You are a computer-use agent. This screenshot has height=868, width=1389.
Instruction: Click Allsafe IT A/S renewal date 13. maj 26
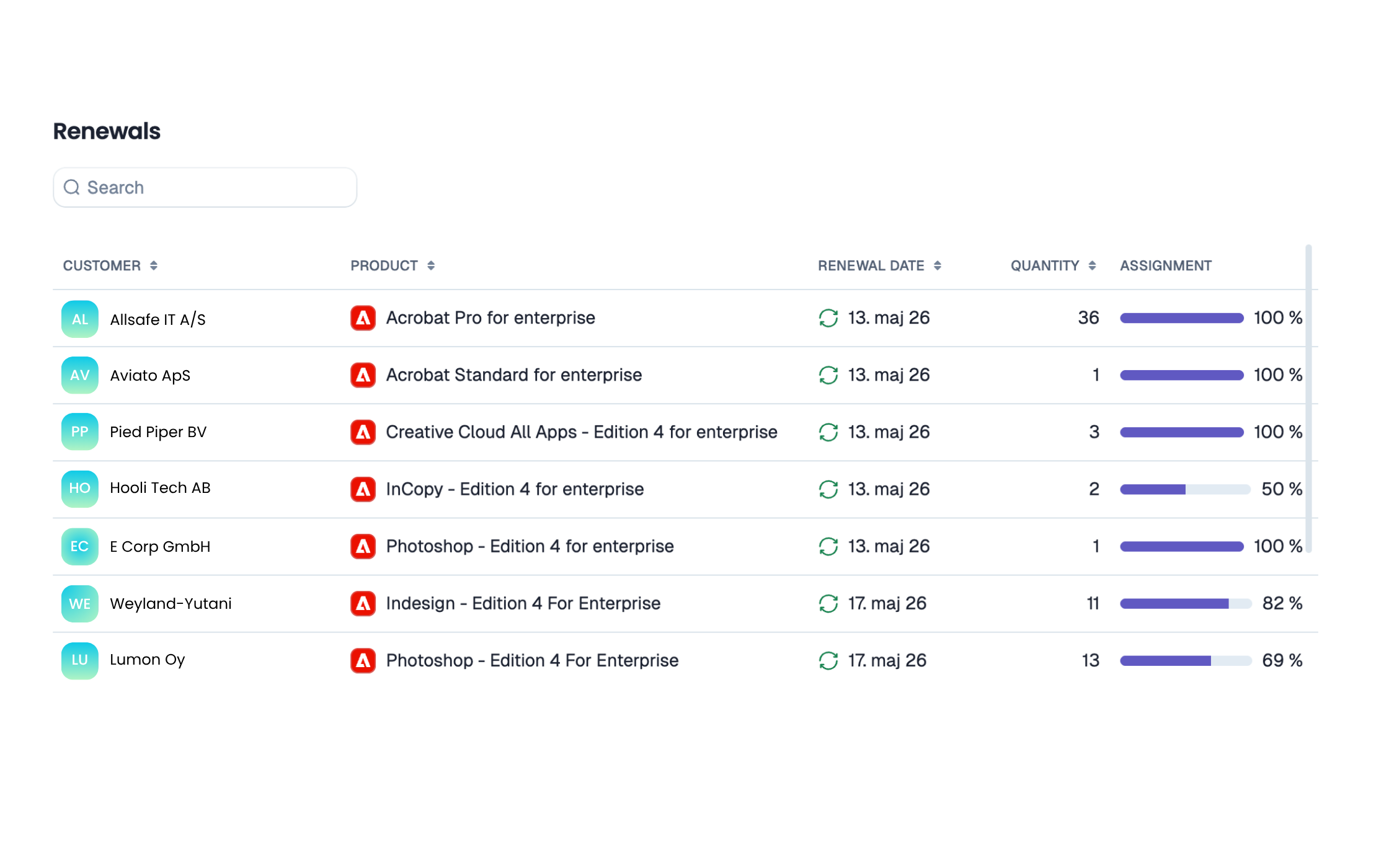(x=889, y=317)
